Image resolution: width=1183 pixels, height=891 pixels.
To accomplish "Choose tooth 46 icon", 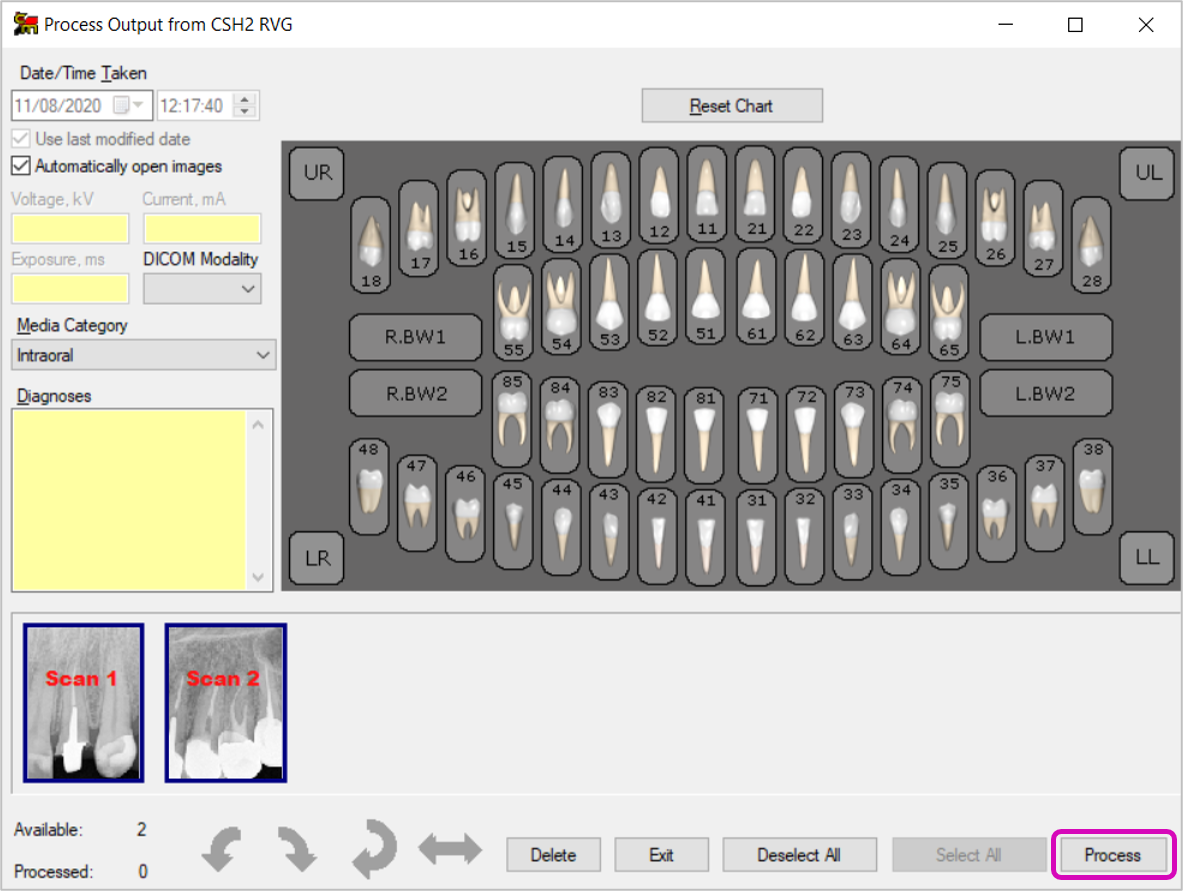I will click(x=465, y=514).
